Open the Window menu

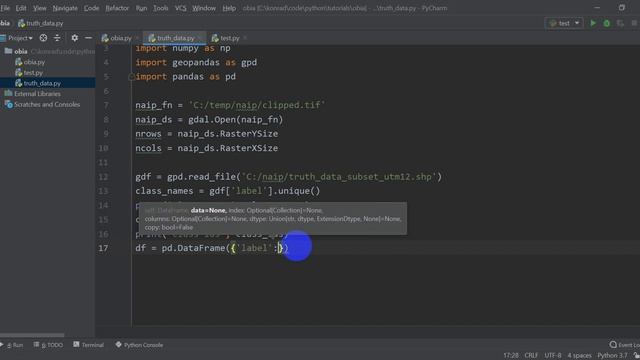click(x=204, y=8)
